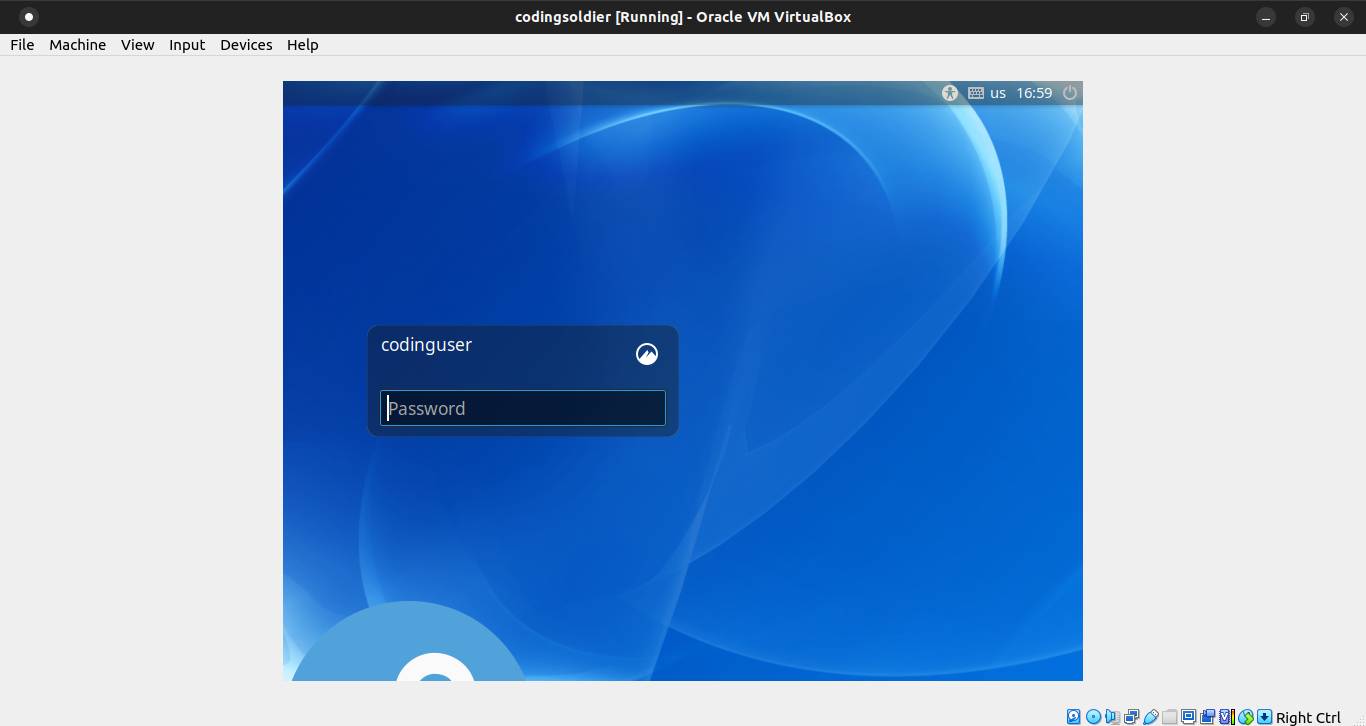Open the desktop session selector icon
Viewport: 1366px width, 726px height.
tap(647, 353)
